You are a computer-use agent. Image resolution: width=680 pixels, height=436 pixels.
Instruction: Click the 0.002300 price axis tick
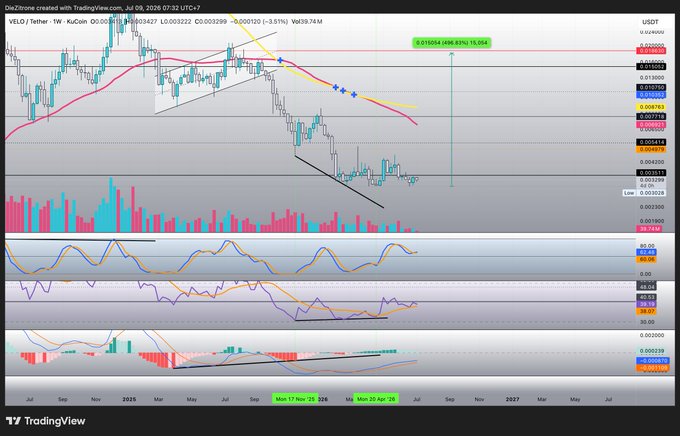click(x=652, y=207)
